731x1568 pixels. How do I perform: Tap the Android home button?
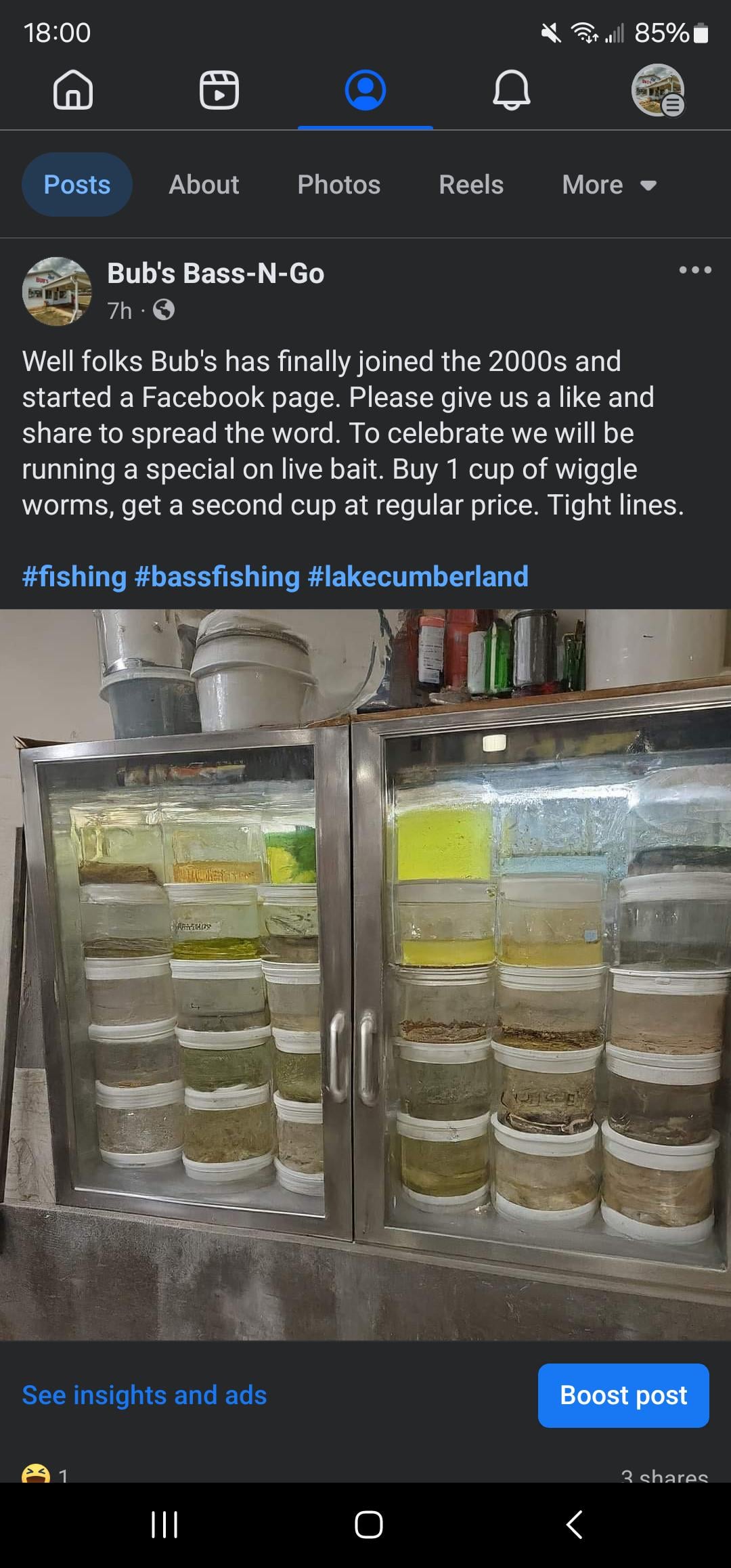[x=369, y=1525]
